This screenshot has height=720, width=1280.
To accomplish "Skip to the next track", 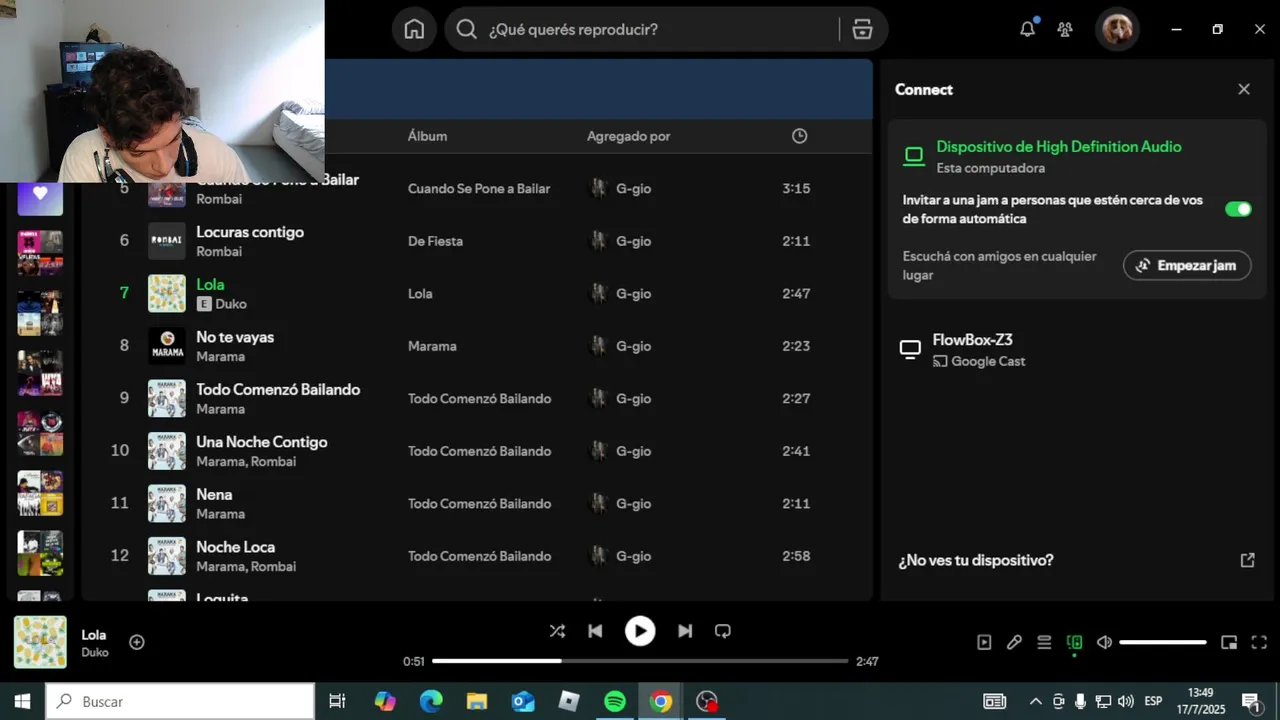I will click(685, 631).
